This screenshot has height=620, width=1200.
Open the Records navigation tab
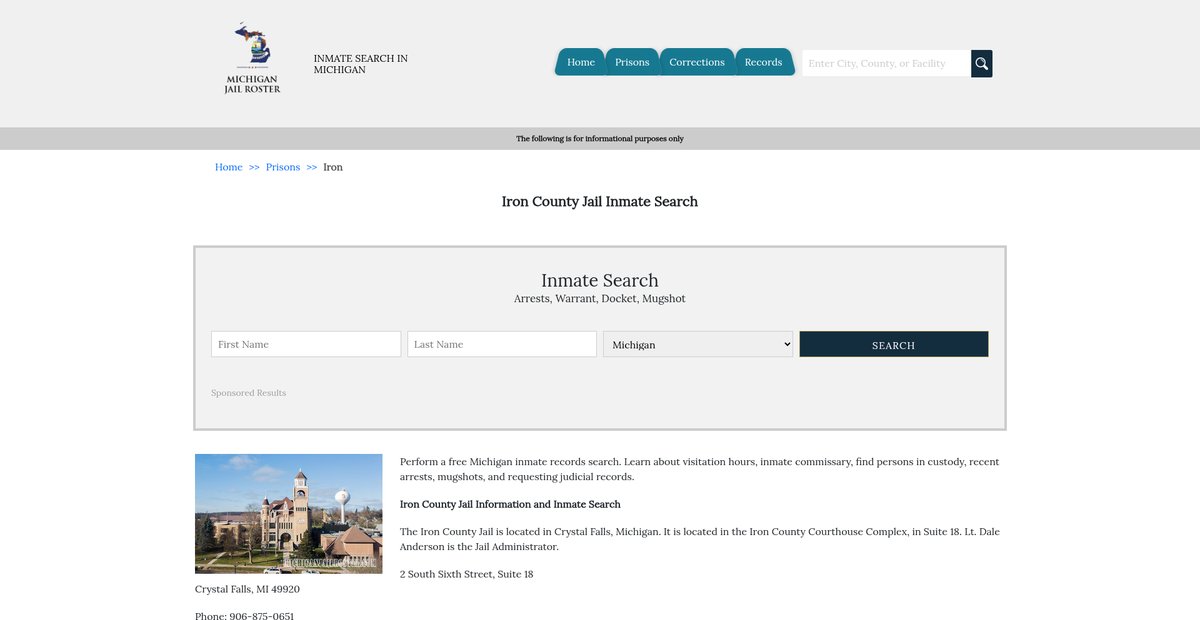click(x=763, y=62)
